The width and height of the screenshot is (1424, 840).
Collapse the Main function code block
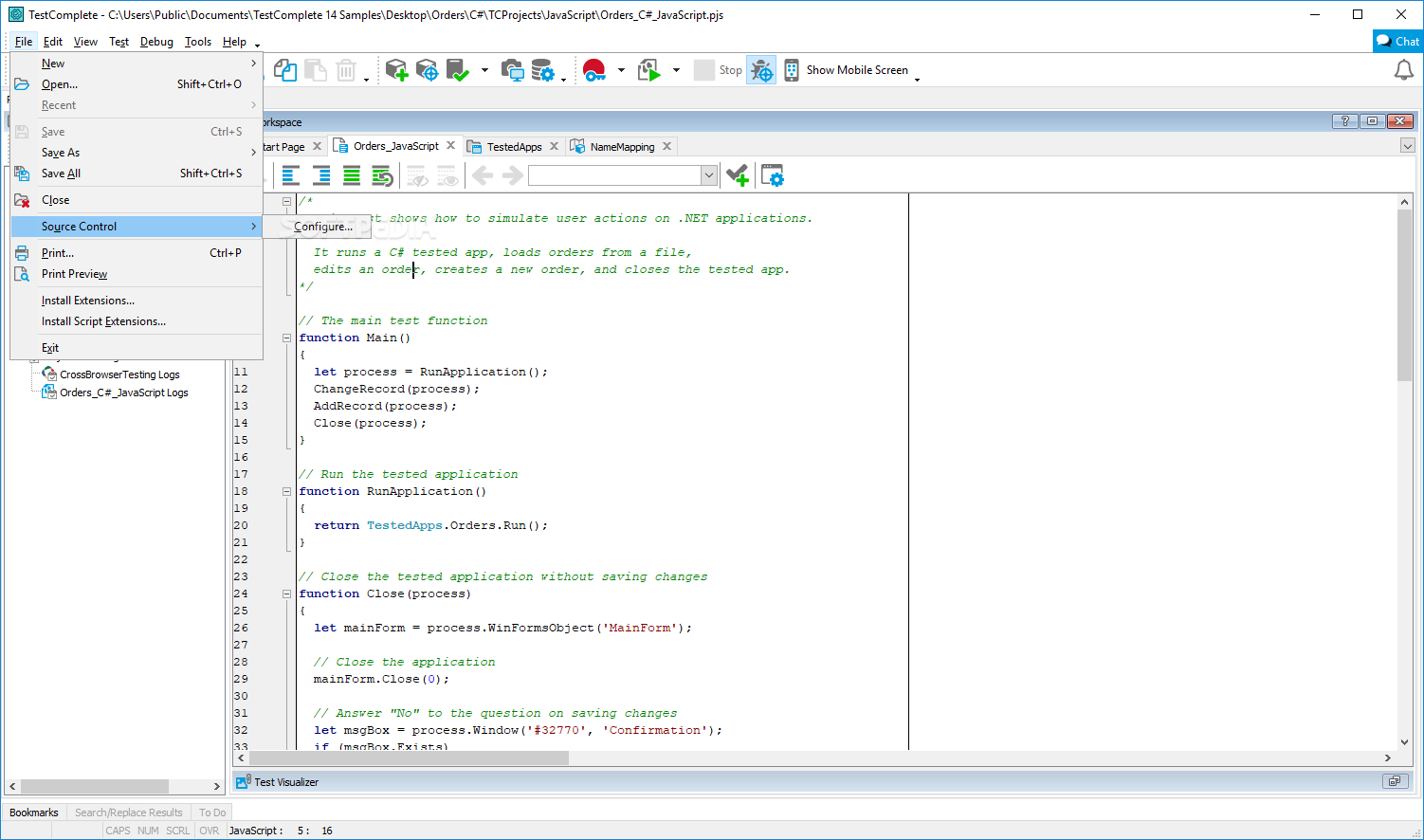(x=286, y=338)
